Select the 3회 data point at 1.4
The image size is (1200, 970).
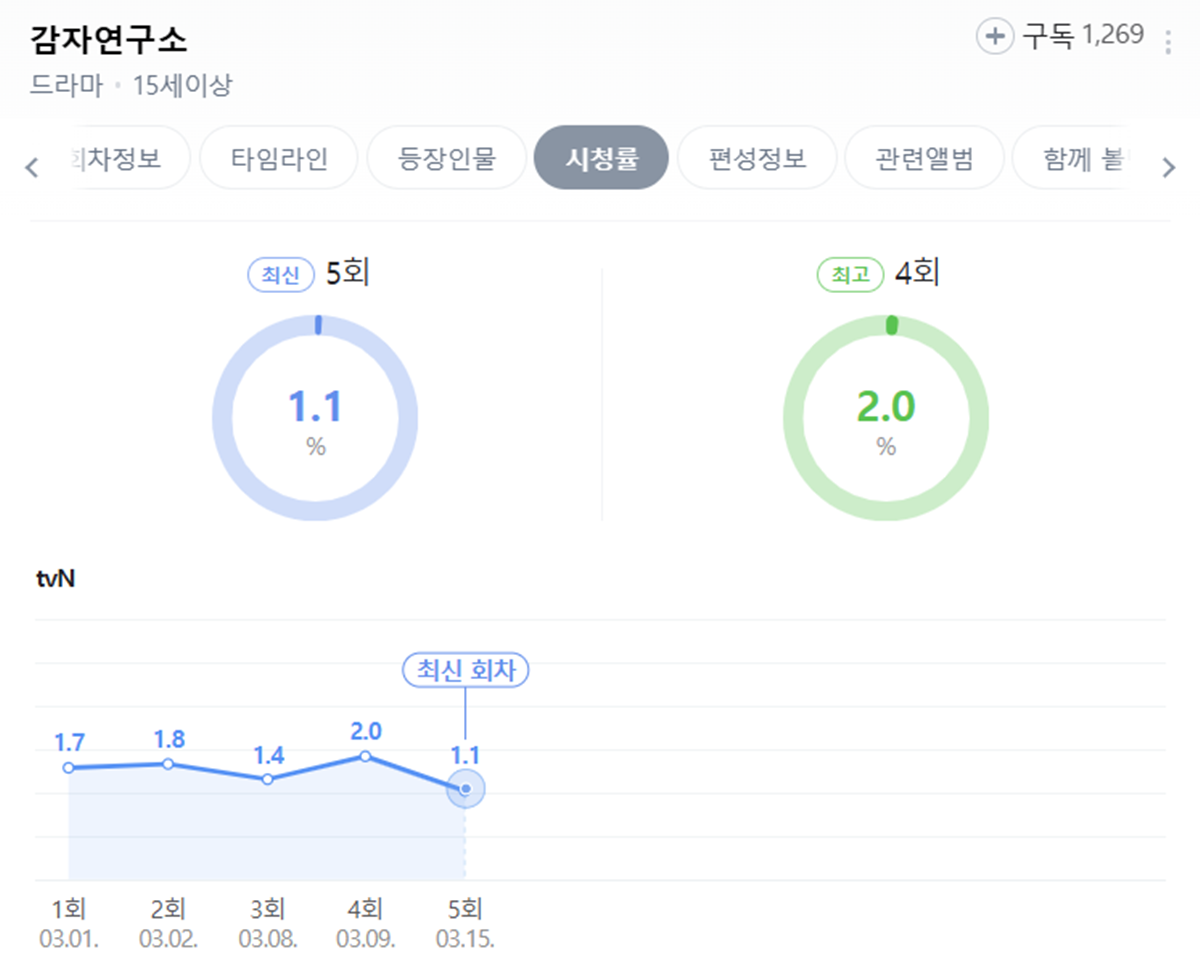coord(267,779)
